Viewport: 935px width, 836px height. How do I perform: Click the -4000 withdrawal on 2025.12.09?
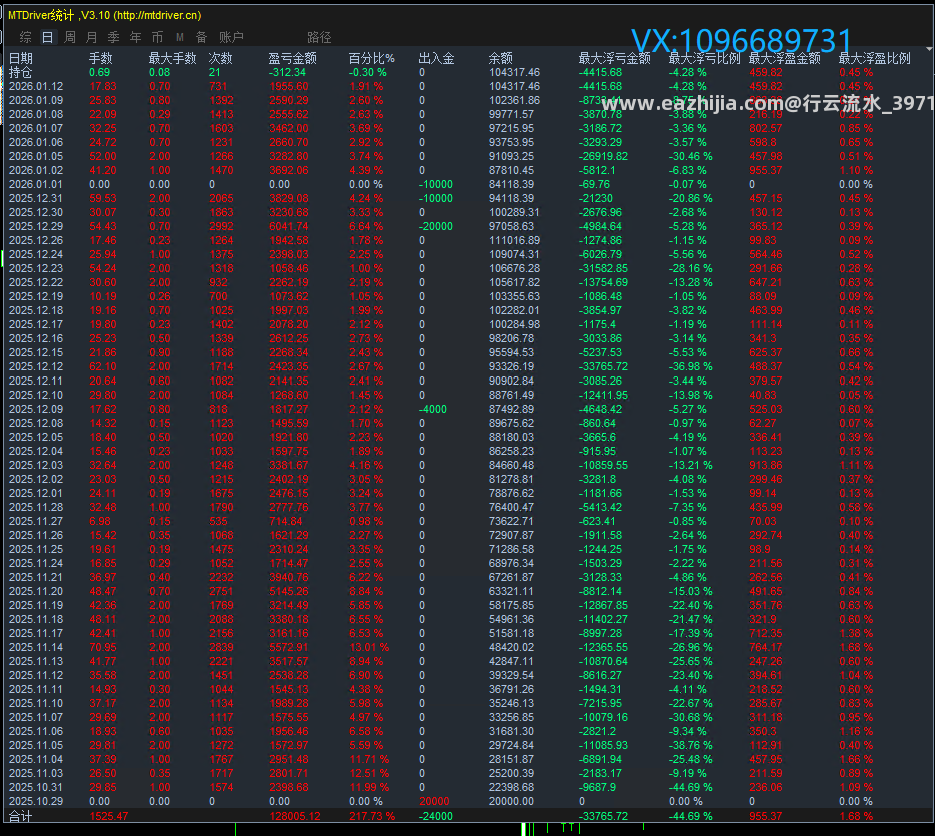coord(432,409)
